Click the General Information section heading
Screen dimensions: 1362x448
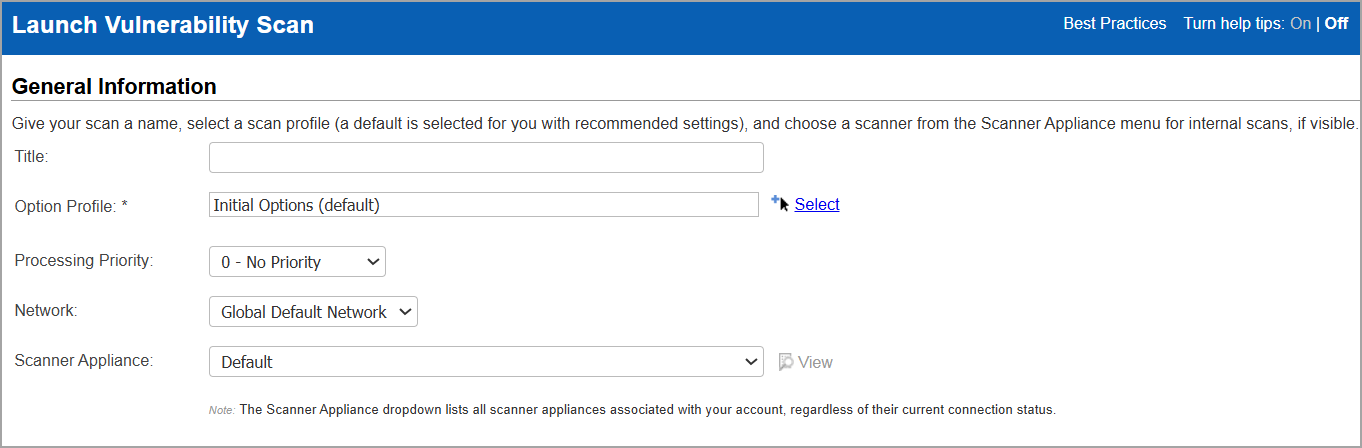click(x=114, y=87)
